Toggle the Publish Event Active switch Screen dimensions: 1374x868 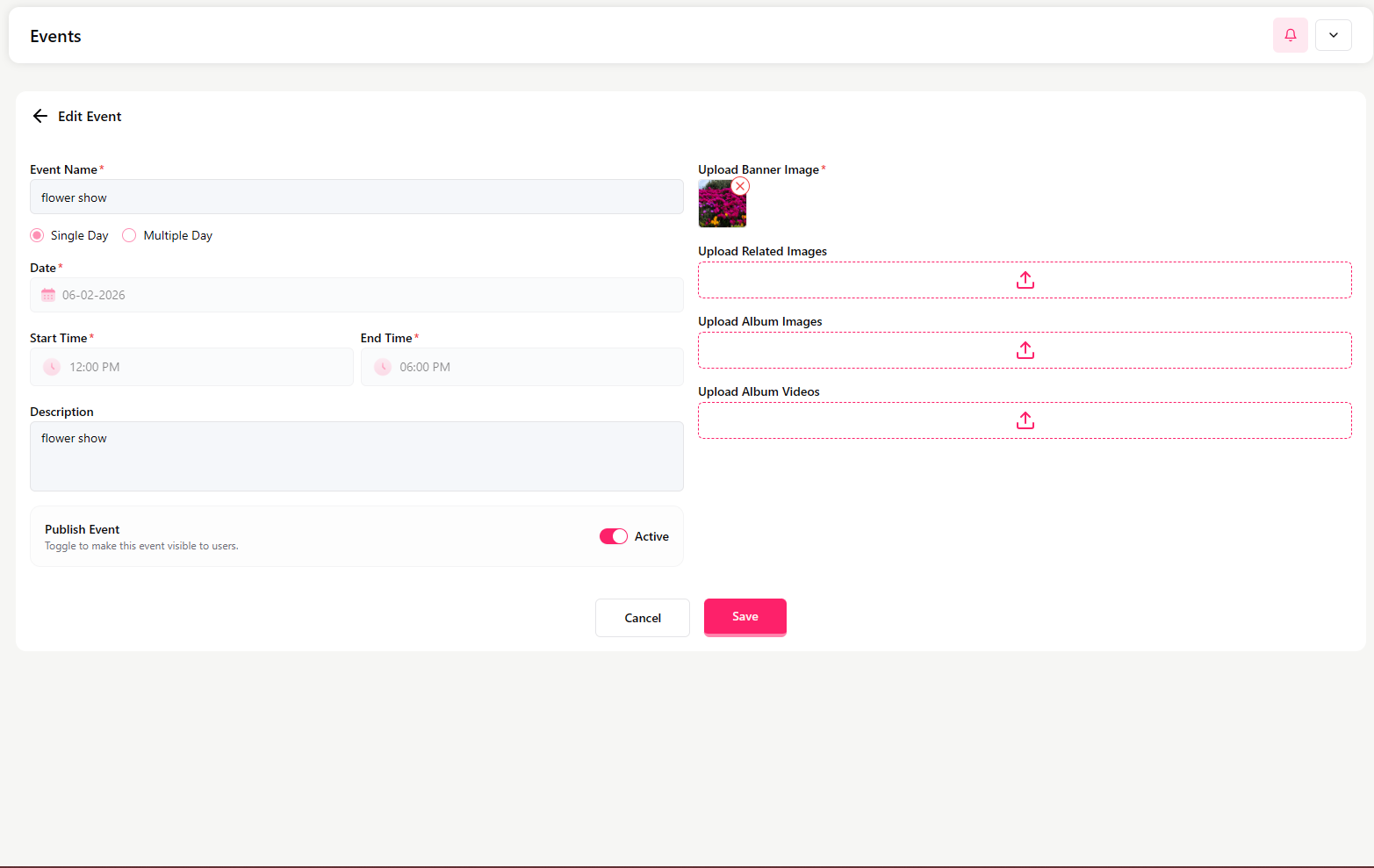coord(613,536)
